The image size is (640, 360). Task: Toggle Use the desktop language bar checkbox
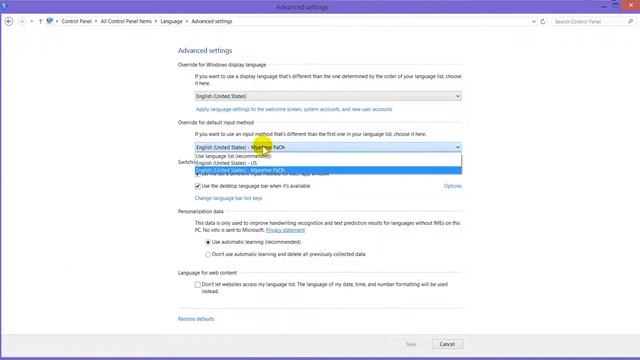pos(198,186)
